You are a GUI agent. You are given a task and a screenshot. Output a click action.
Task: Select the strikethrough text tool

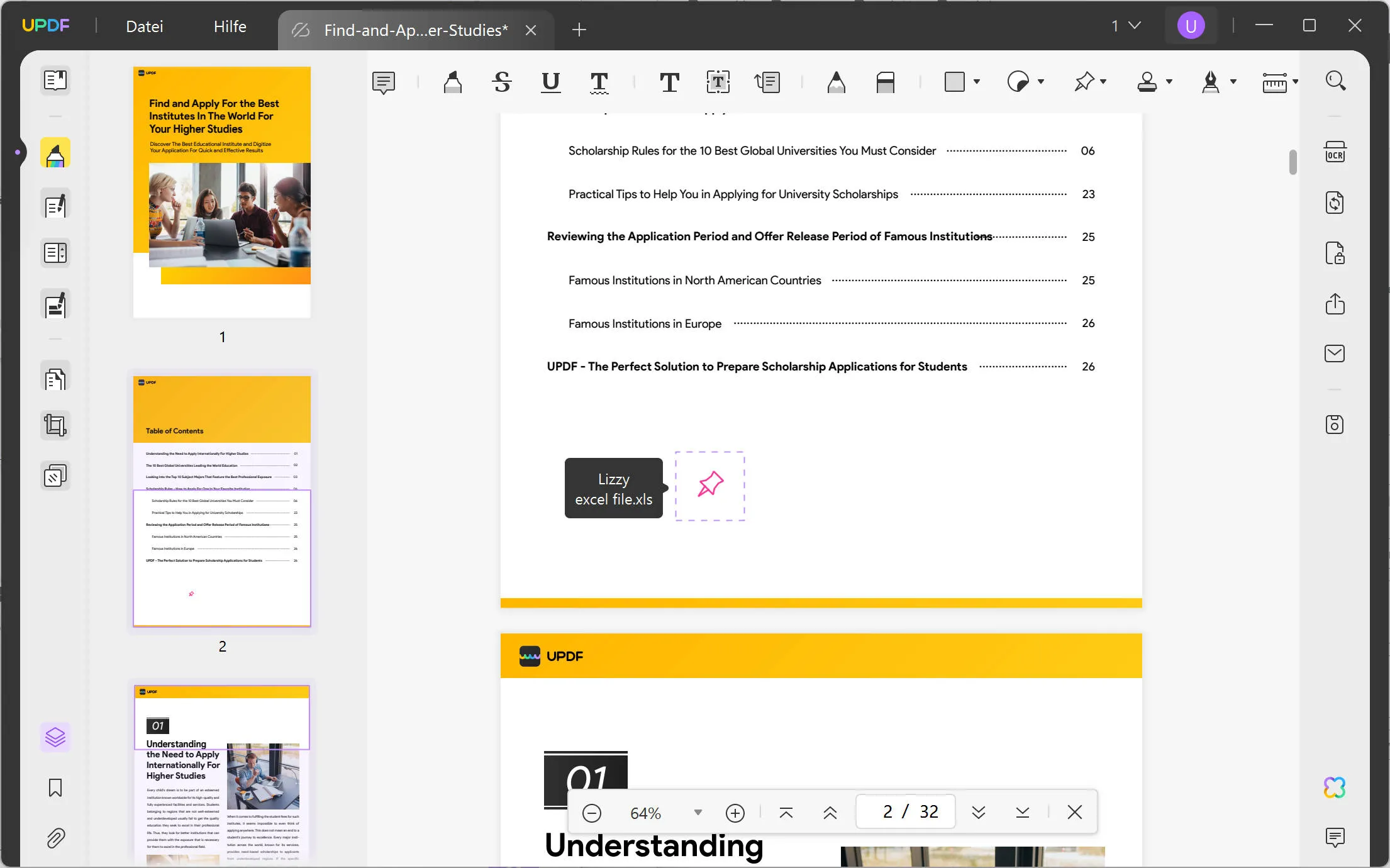pos(502,82)
